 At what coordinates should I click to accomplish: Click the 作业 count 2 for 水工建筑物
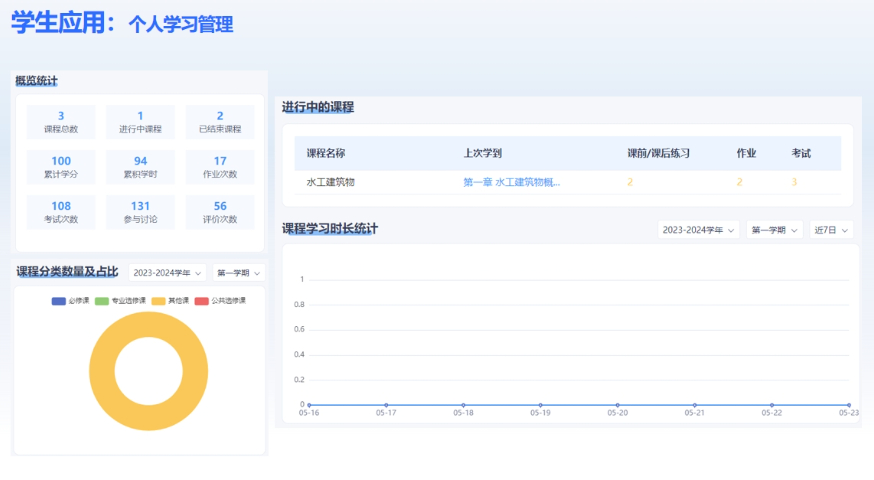point(740,182)
